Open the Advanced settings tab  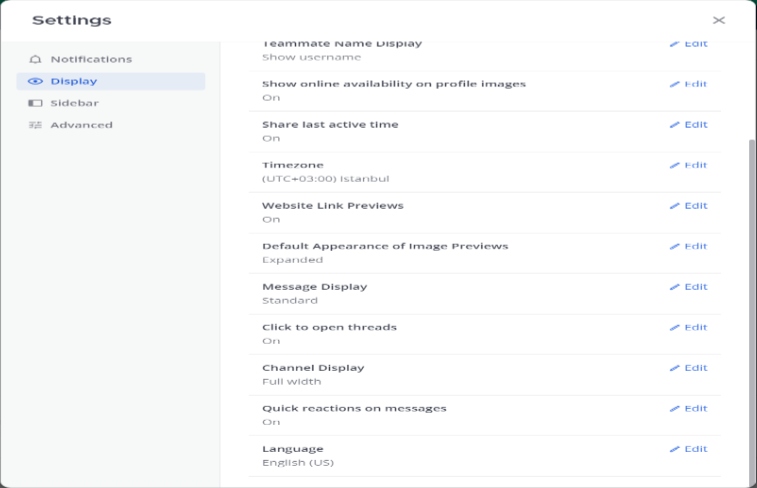81,125
